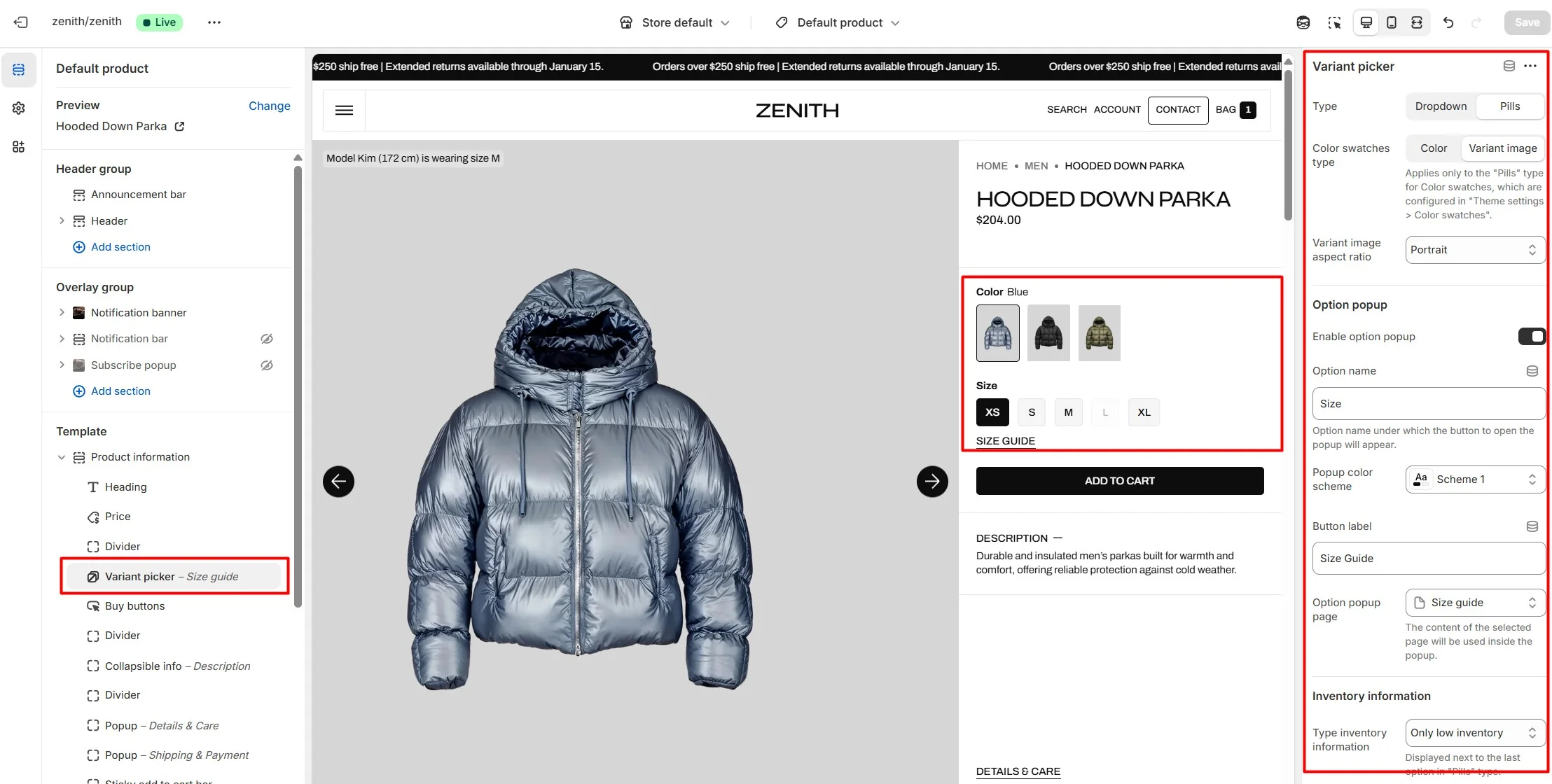Show the hidden Notification bar section
1552x784 pixels.
pyautogui.click(x=267, y=339)
